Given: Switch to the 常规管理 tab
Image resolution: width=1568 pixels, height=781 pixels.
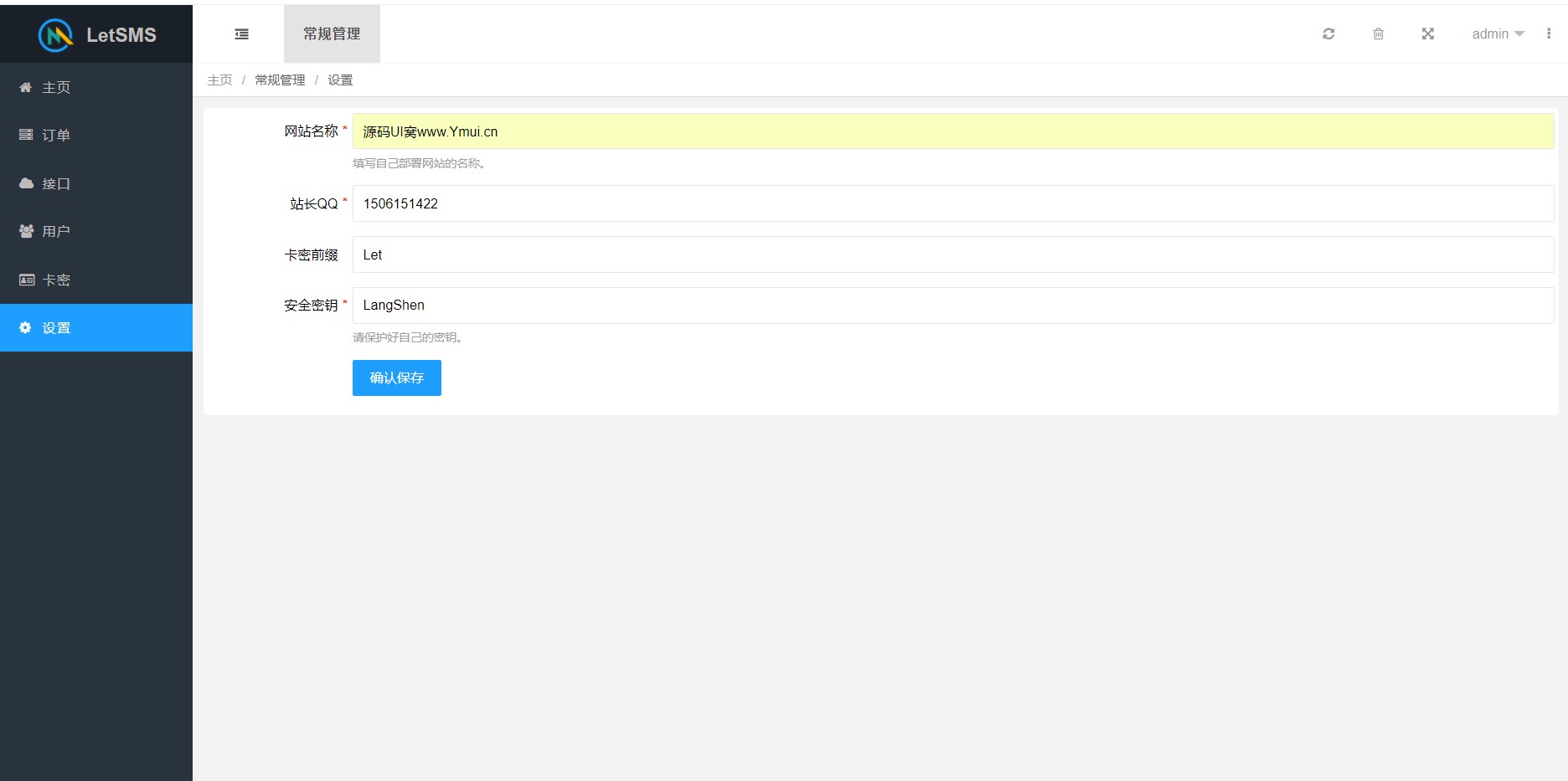Looking at the screenshot, I should (x=332, y=34).
